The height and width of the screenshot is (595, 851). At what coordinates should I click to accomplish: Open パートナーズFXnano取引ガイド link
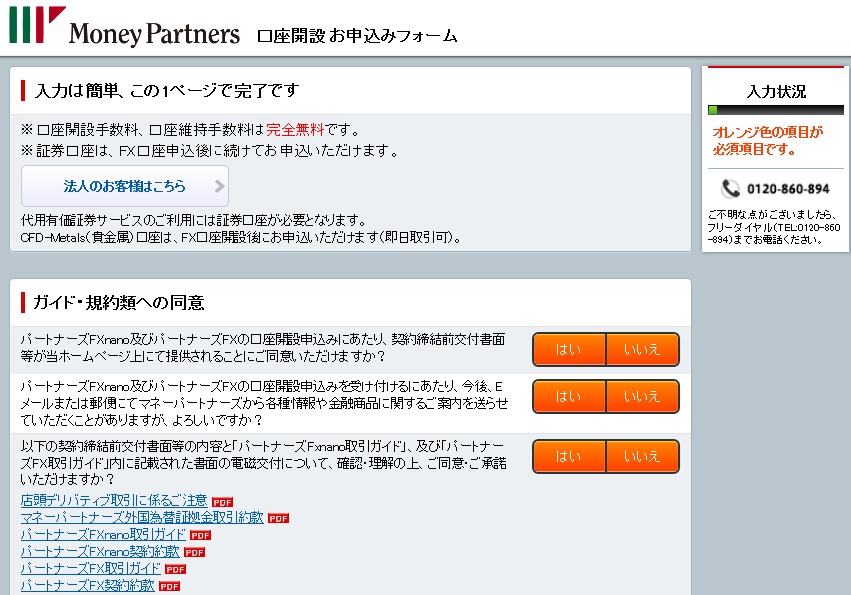tap(103, 534)
